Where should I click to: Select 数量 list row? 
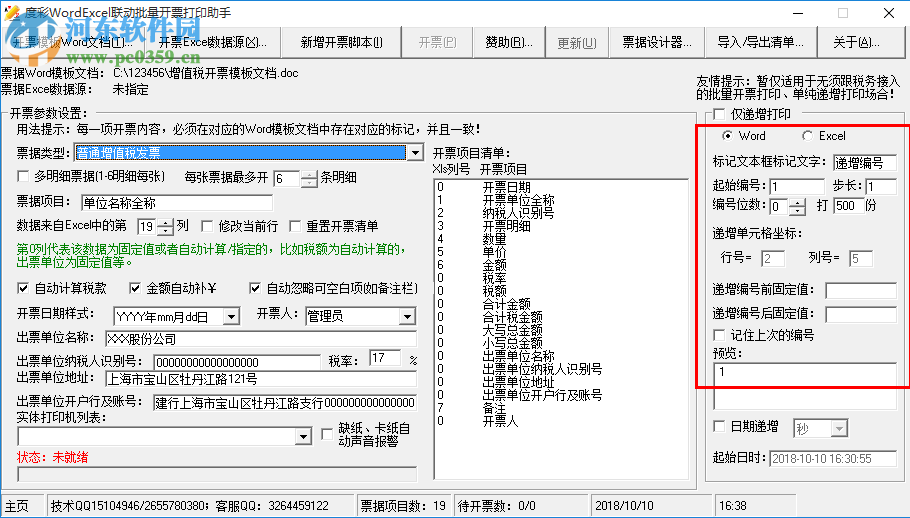point(561,239)
